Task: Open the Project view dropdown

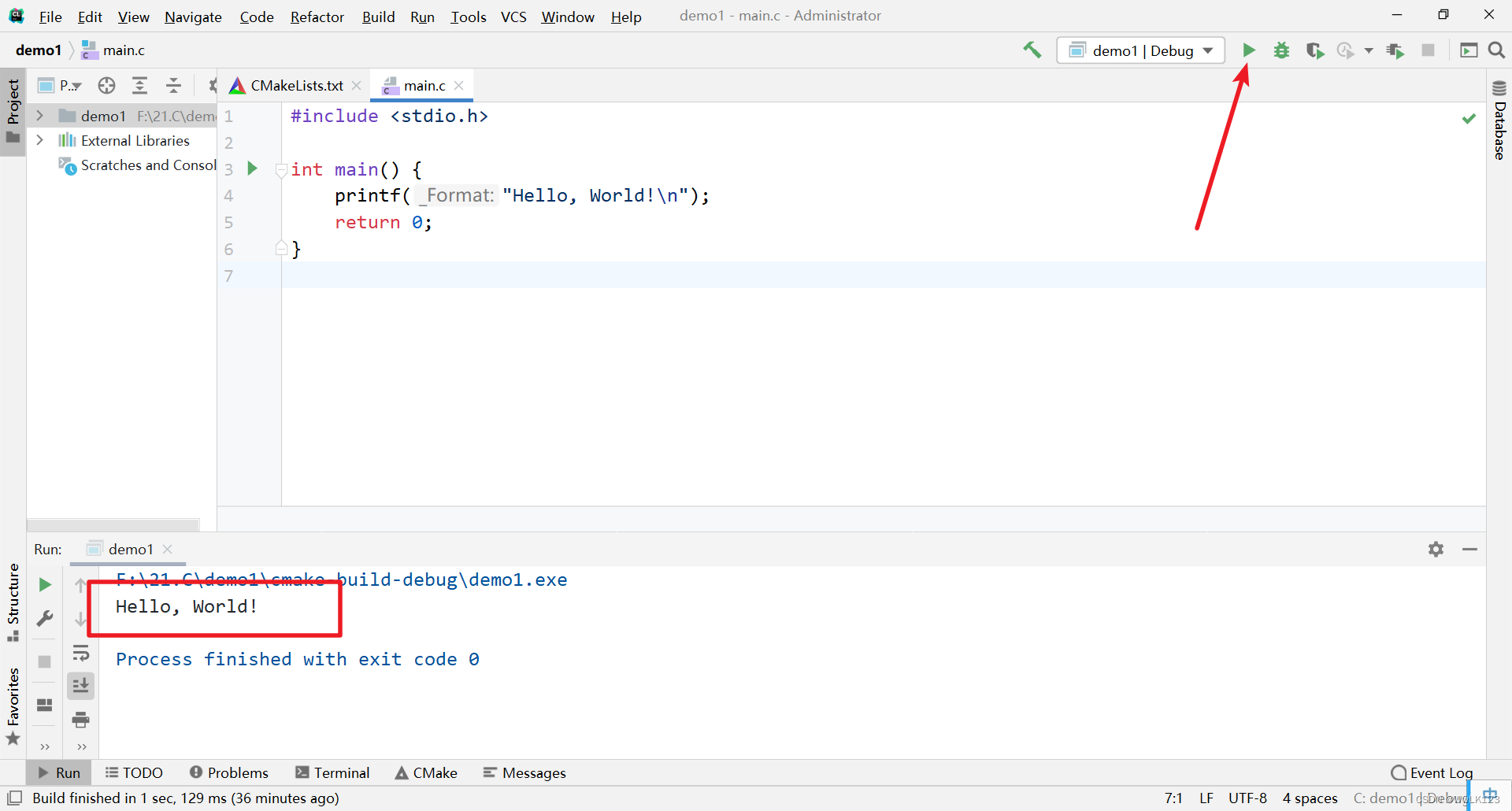Action: click(60, 85)
